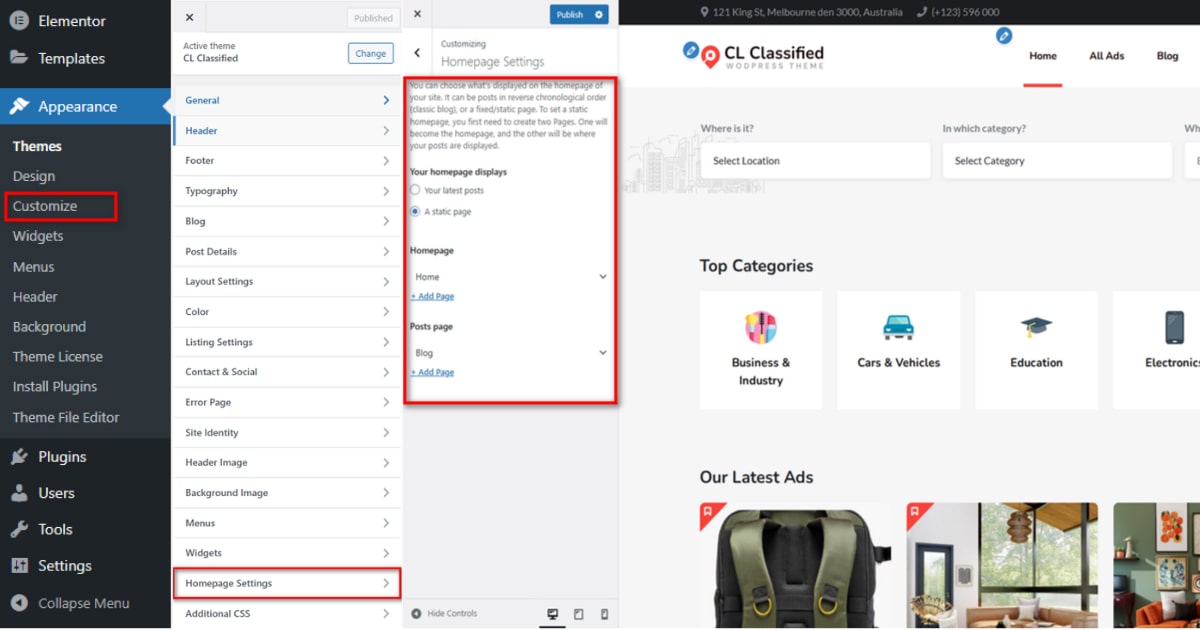Open the living room ad thumbnail
Screen dimensions: 1200x630
1002,566
